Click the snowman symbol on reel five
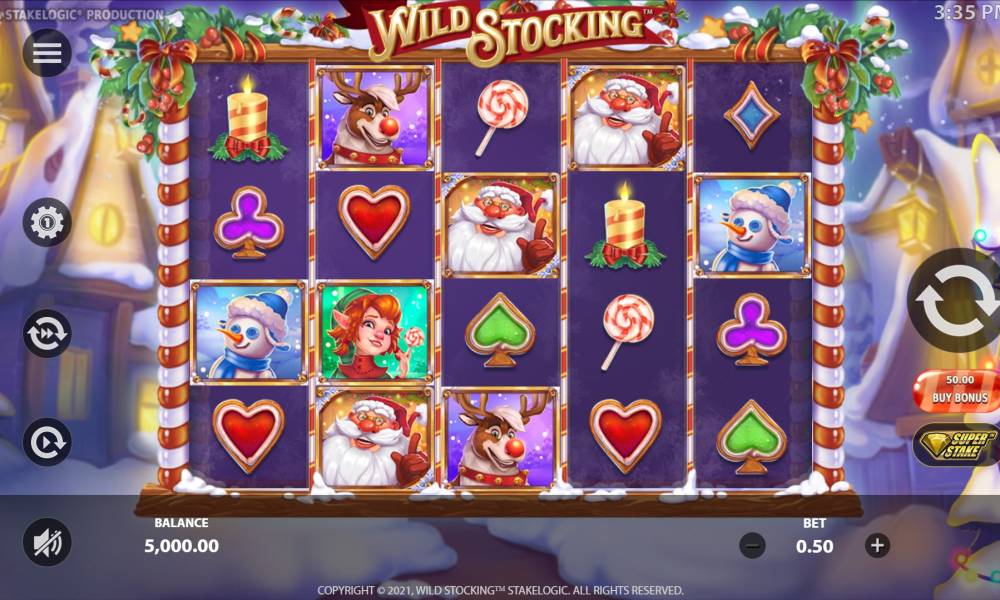The image size is (1000, 600). (x=752, y=225)
